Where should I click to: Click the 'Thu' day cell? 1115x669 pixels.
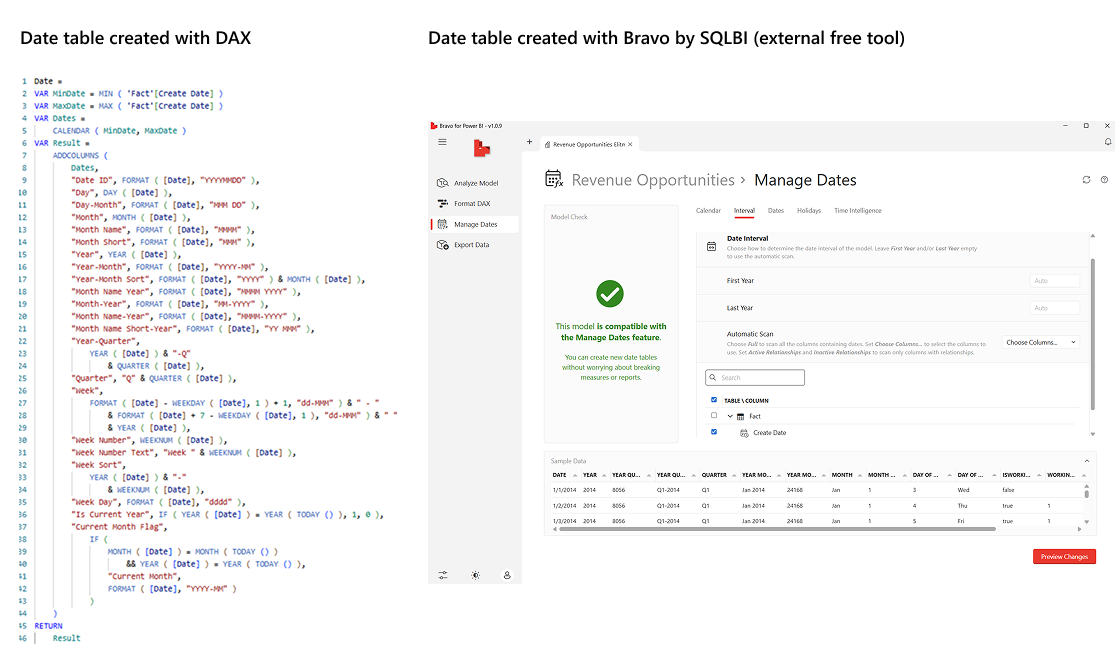[962, 505]
